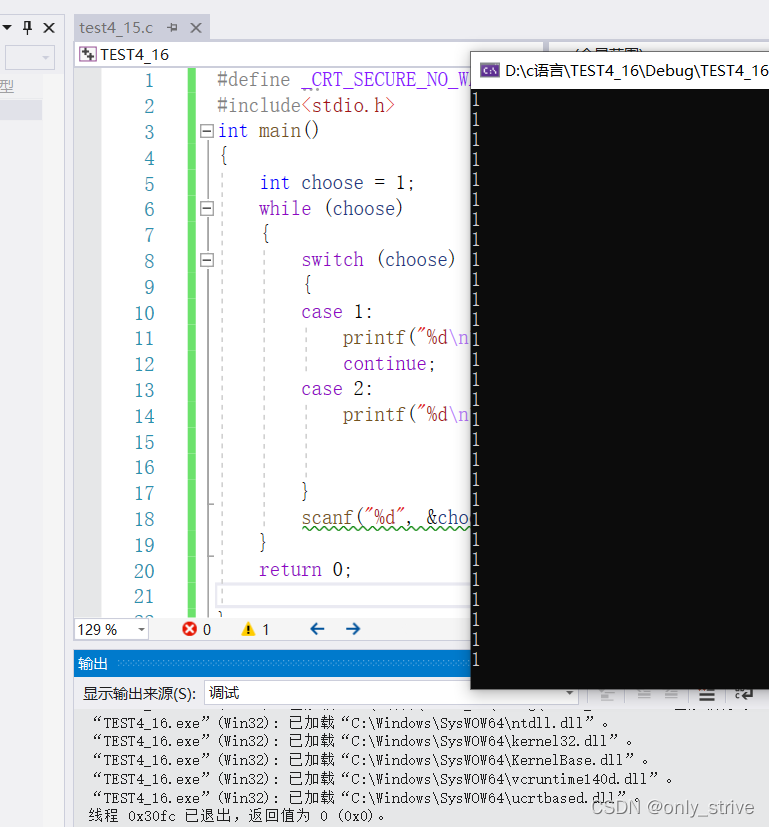769x827 pixels.
Task: Pin the test4_15.c document tab
Action: pos(172,27)
